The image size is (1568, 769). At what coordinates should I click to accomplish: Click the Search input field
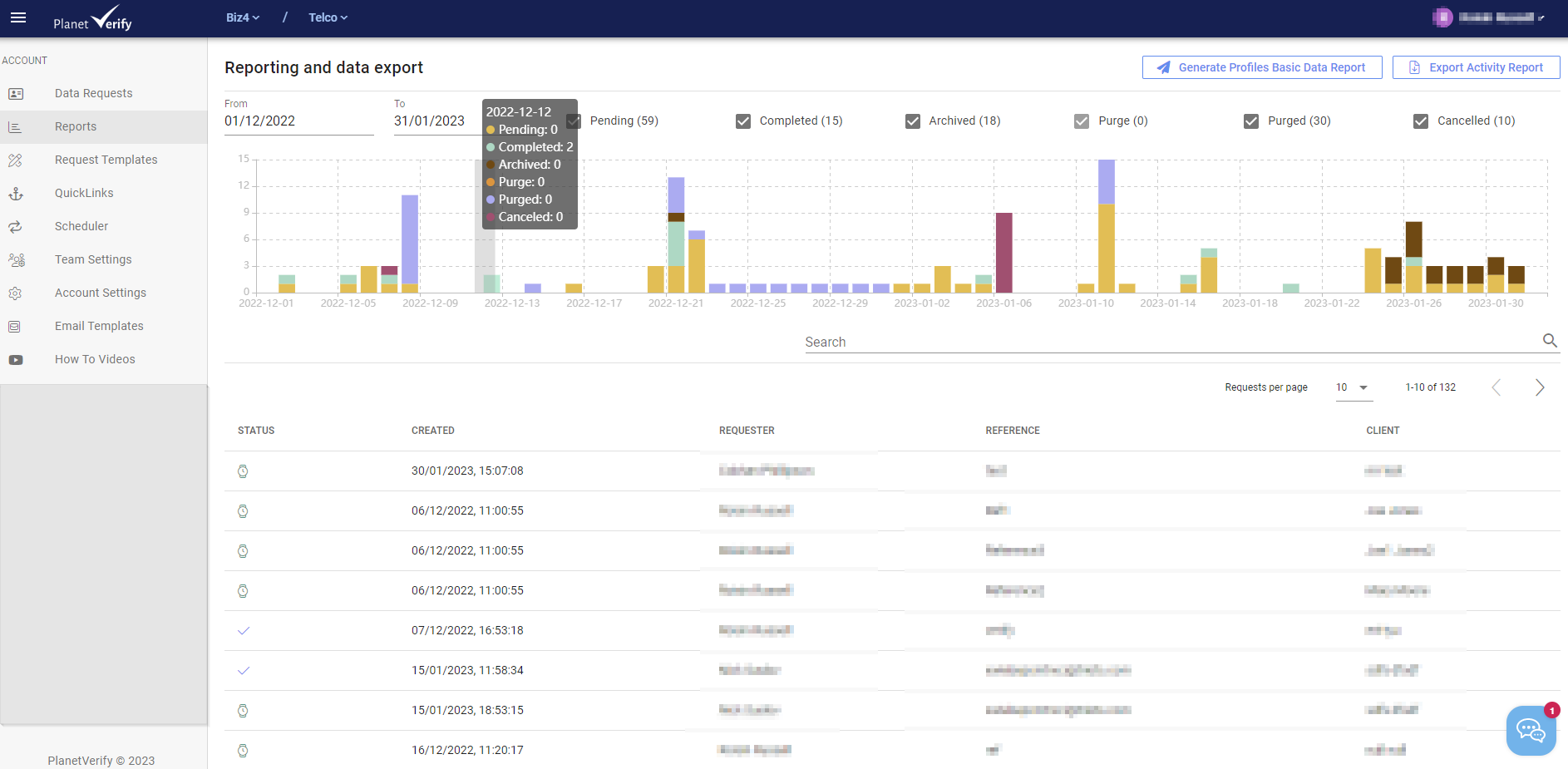[1172, 342]
